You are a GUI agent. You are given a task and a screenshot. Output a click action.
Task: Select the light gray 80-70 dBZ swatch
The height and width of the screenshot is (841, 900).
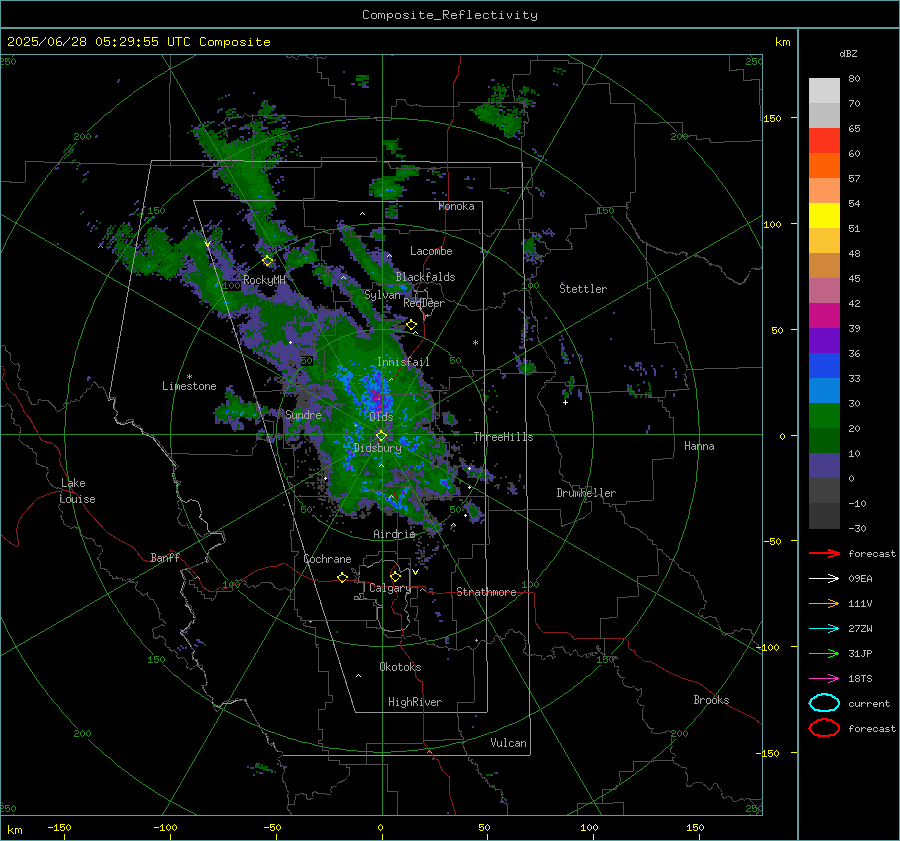click(824, 91)
